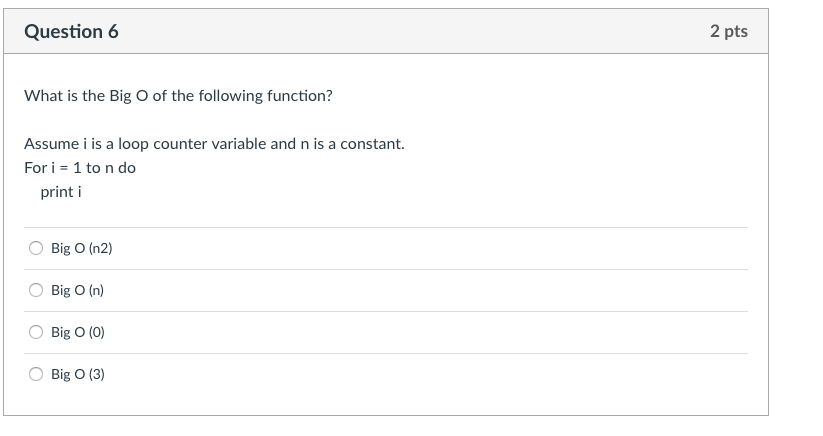Click the word "function?" in the question
The width and height of the screenshot is (823, 436).
[x=300, y=96]
